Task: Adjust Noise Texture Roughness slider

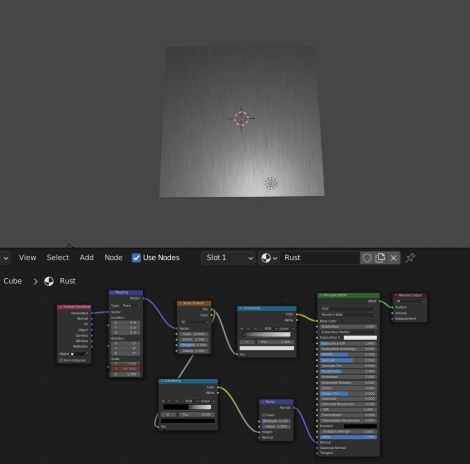Action: coord(194,345)
